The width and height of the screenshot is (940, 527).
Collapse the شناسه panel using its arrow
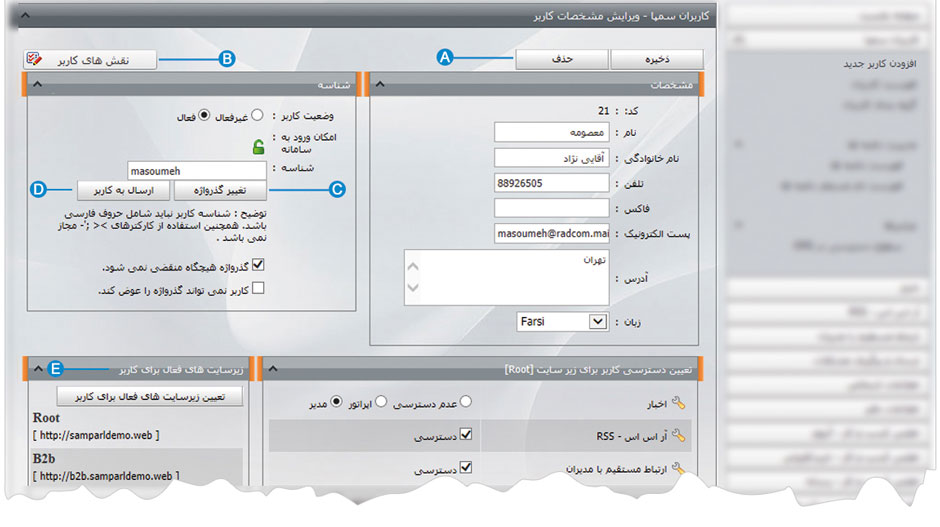(38, 86)
